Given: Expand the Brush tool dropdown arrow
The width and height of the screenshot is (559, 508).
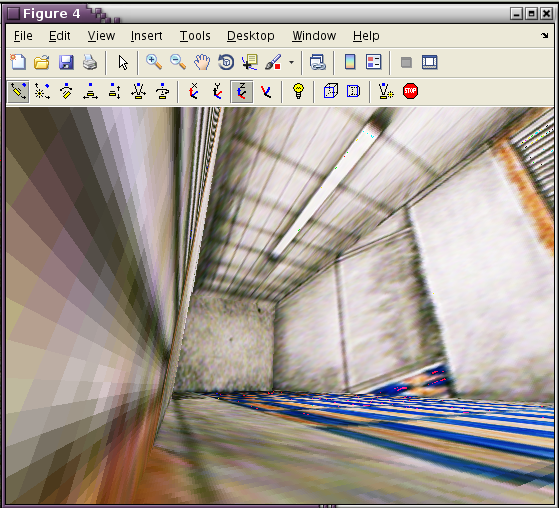Looking at the screenshot, I should pyautogui.click(x=292, y=63).
